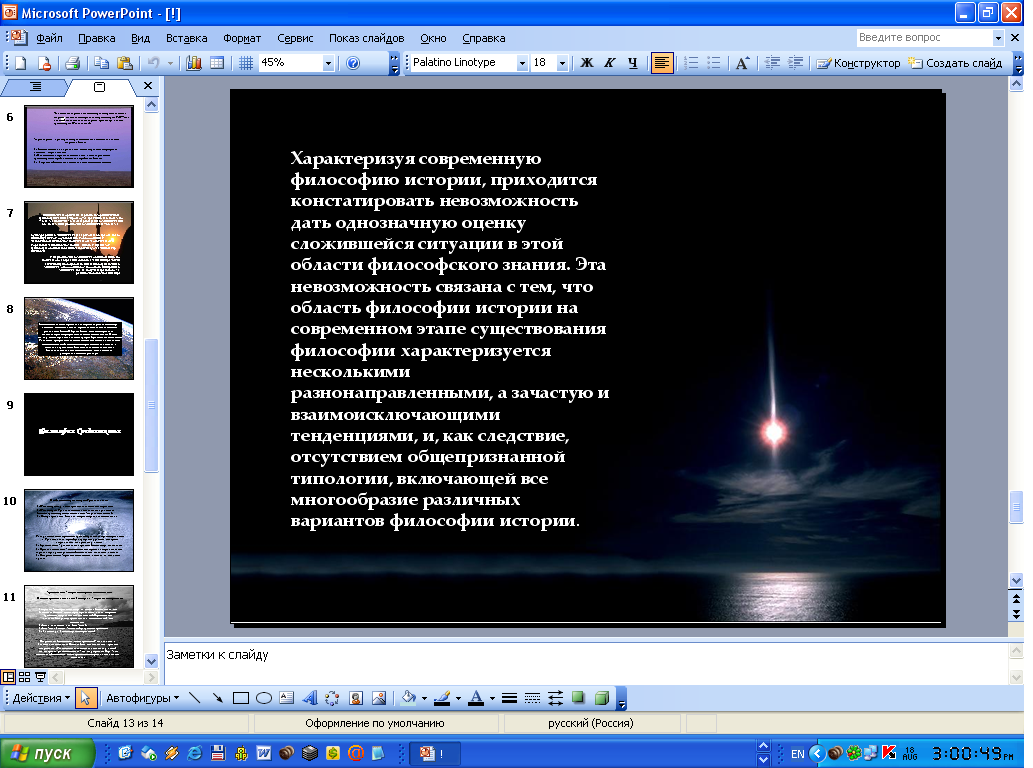This screenshot has width=1033, height=768.
Task: Toggle underline formatting (Ч)
Action: click(634, 63)
